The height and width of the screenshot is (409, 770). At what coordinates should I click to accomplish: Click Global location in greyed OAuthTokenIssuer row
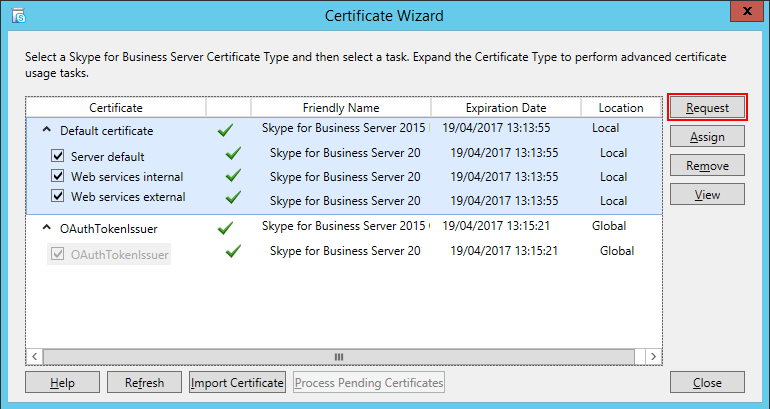617,251
